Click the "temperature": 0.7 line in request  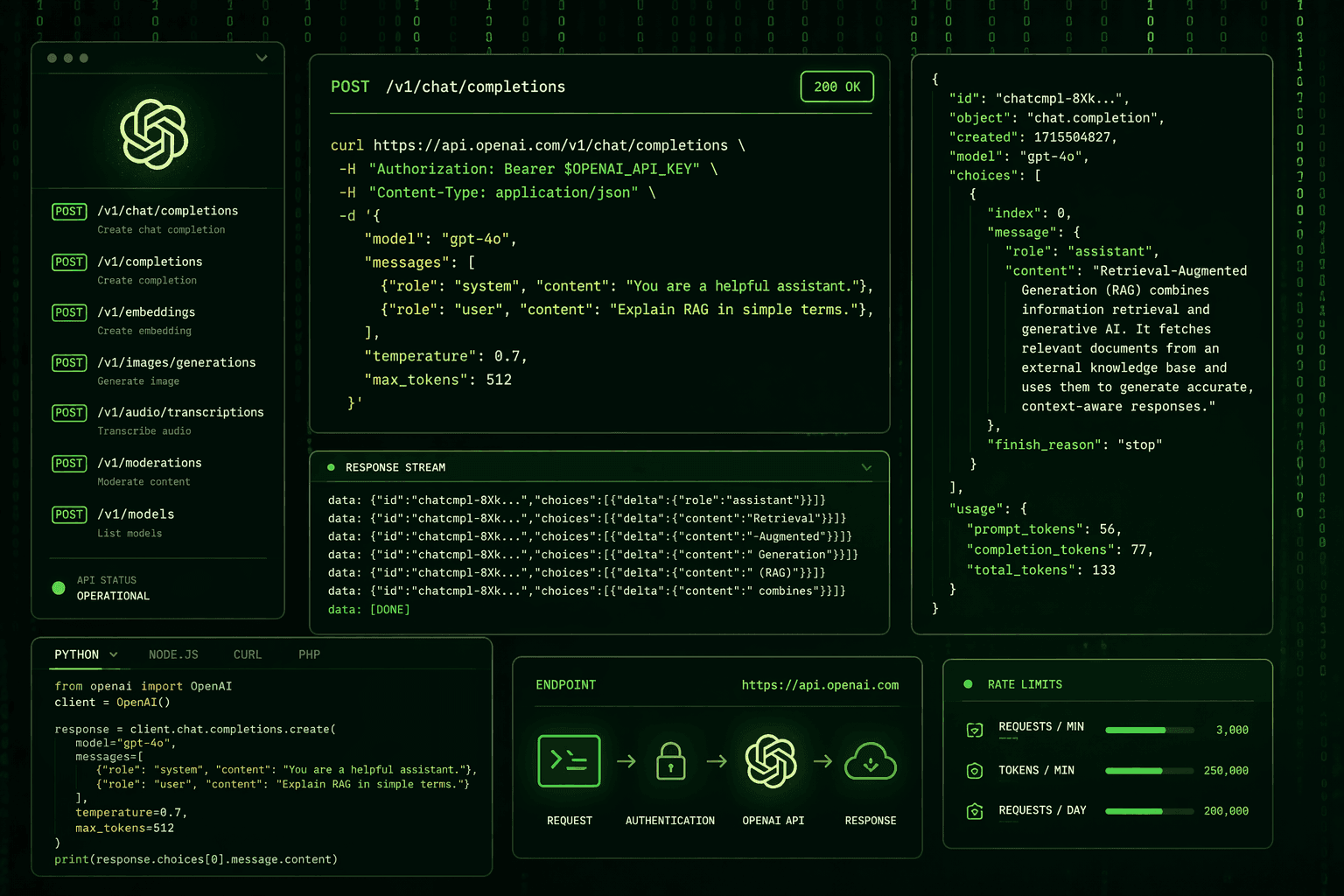(x=445, y=356)
